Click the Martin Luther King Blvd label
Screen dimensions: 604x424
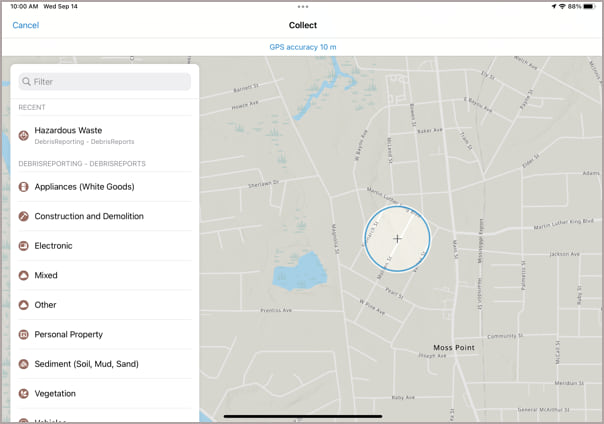tap(563, 224)
